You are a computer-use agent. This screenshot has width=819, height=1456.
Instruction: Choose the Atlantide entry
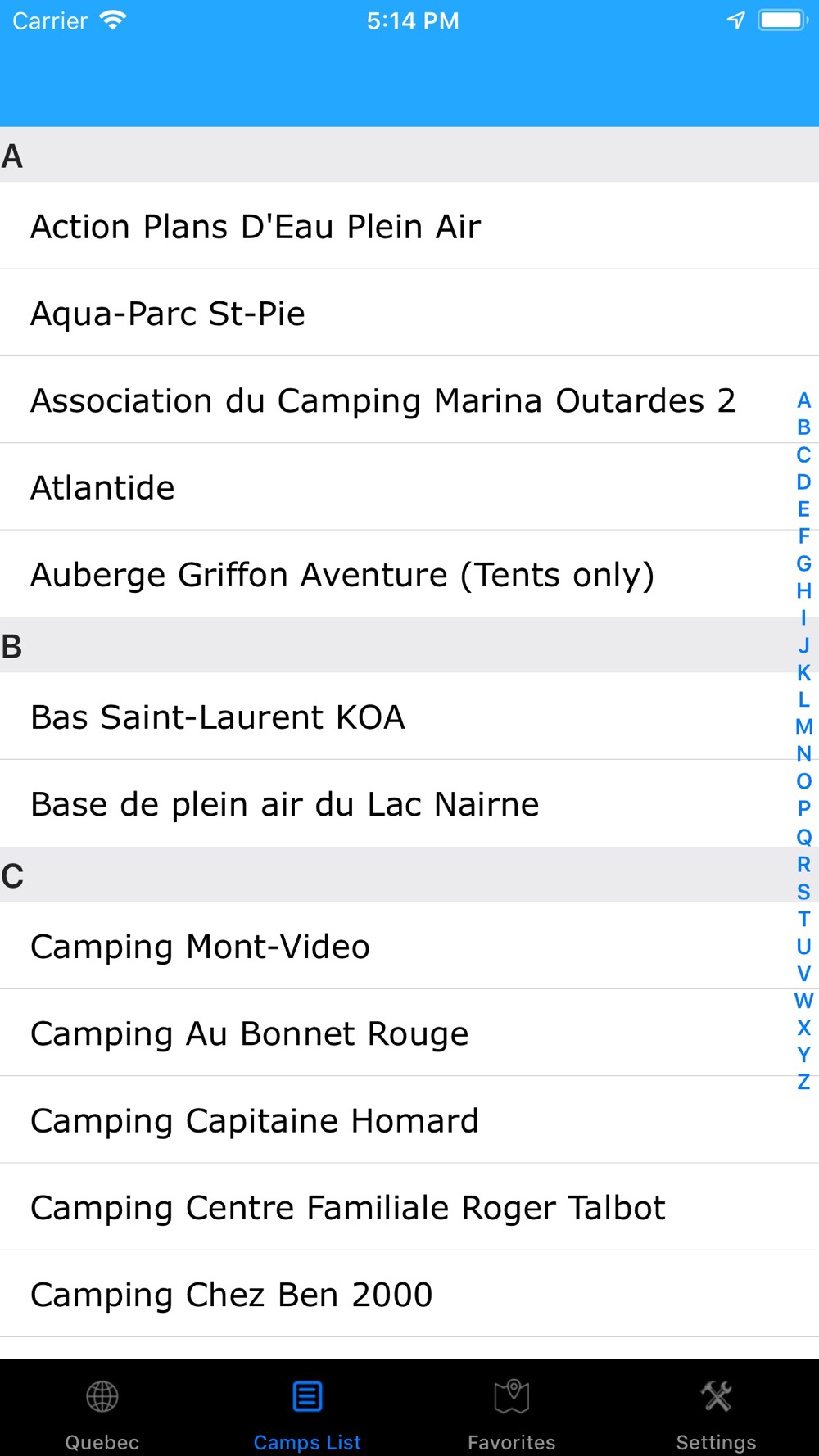[x=103, y=488]
